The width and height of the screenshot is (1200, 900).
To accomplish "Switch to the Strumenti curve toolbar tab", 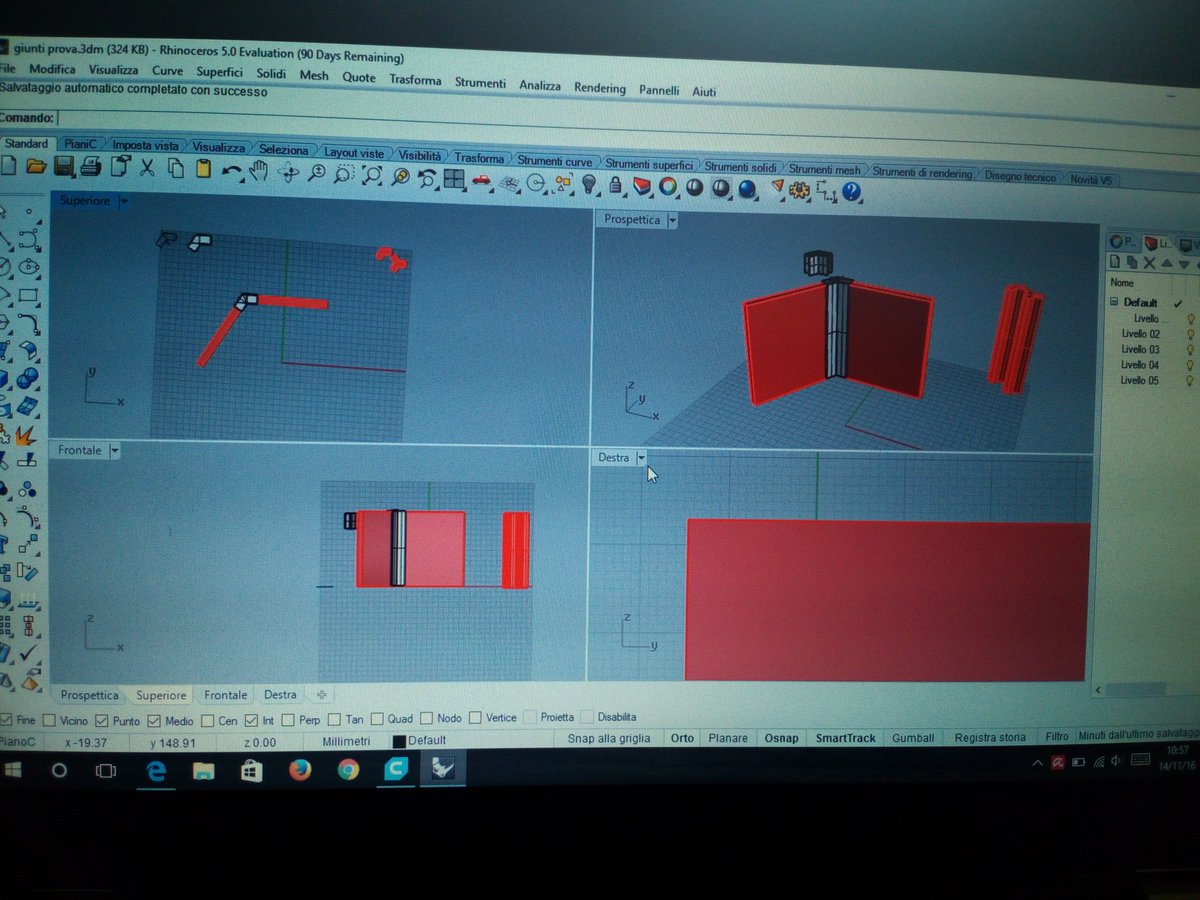I will click(554, 161).
